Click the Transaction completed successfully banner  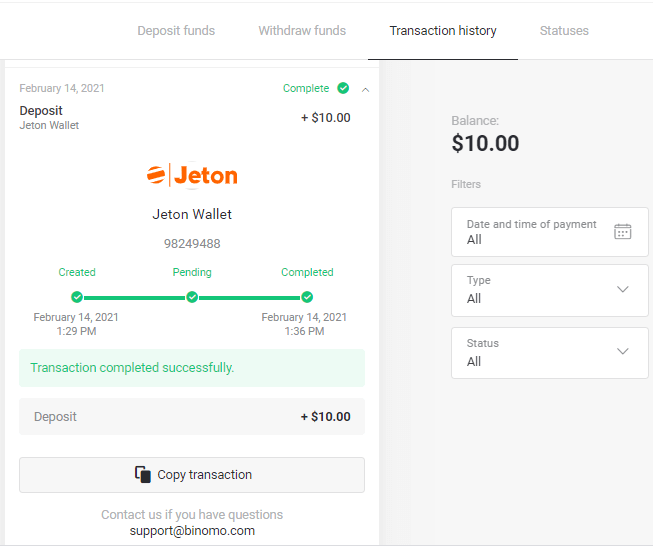pyautogui.click(x=192, y=368)
